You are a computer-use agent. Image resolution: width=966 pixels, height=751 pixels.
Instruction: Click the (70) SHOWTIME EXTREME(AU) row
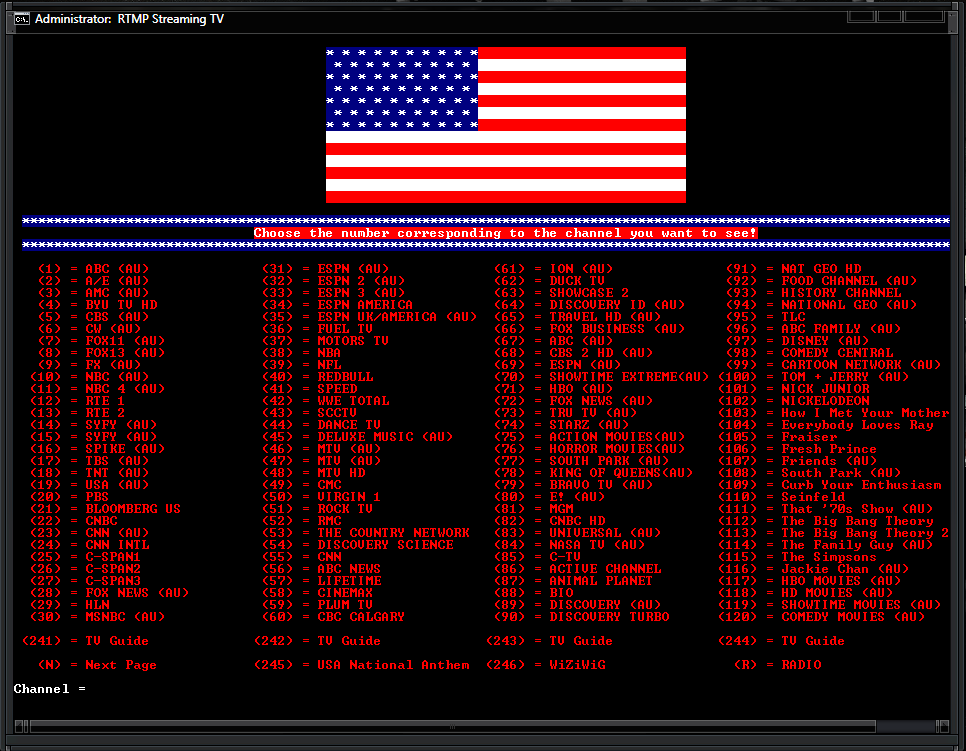point(602,377)
